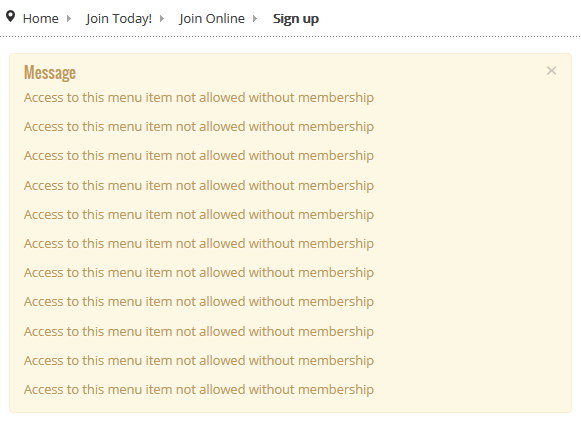Navigate to the Join Online breadcrumb
Image resolution: width=581 pixels, height=425 pixels.
[x=212, y=19]
